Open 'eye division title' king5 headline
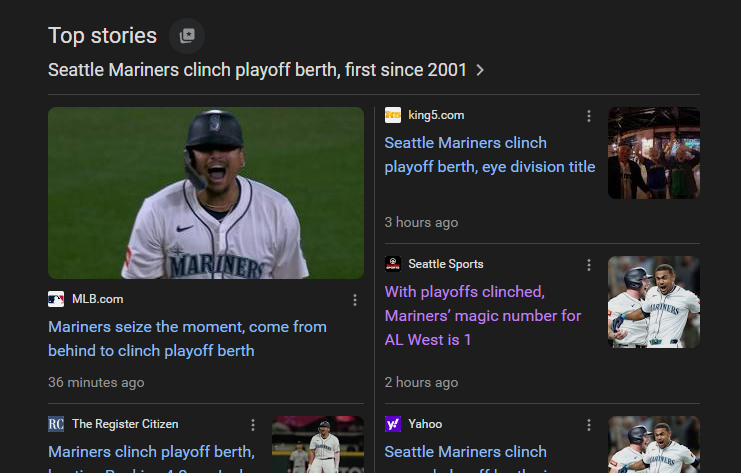The width and height of the screenshot is (741, 473). [x=489, y=155]
